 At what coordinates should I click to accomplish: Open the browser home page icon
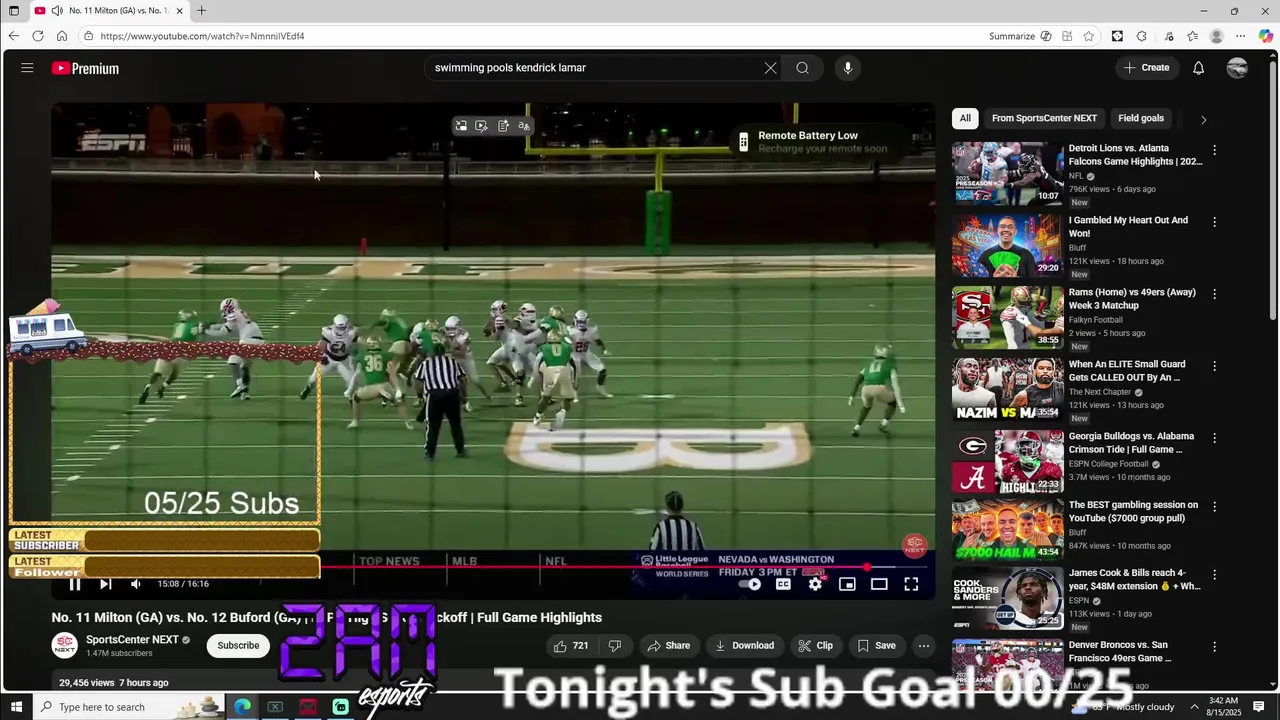(x=62, y=36)
